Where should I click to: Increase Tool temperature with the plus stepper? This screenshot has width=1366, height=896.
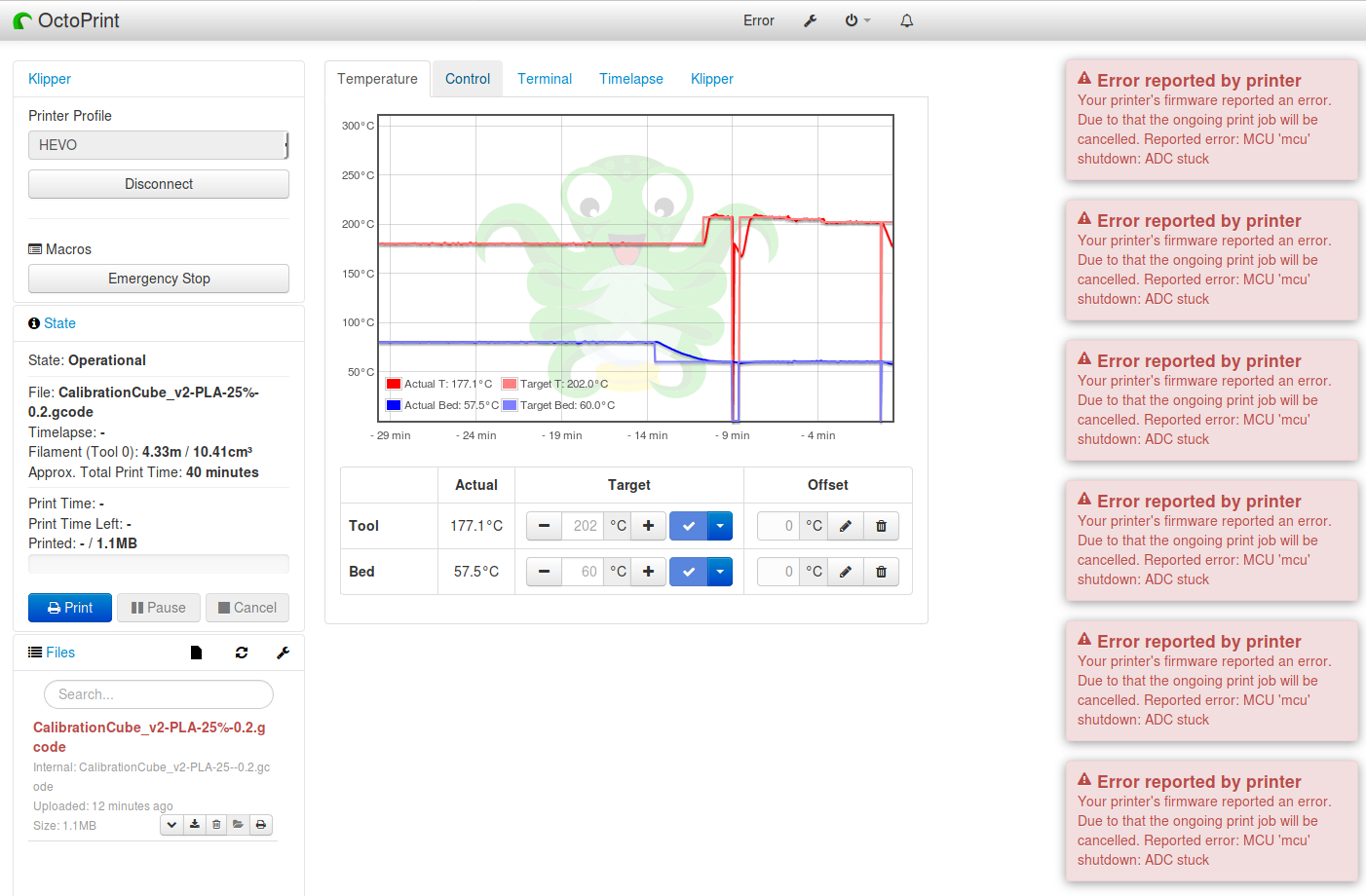point(648,525)
